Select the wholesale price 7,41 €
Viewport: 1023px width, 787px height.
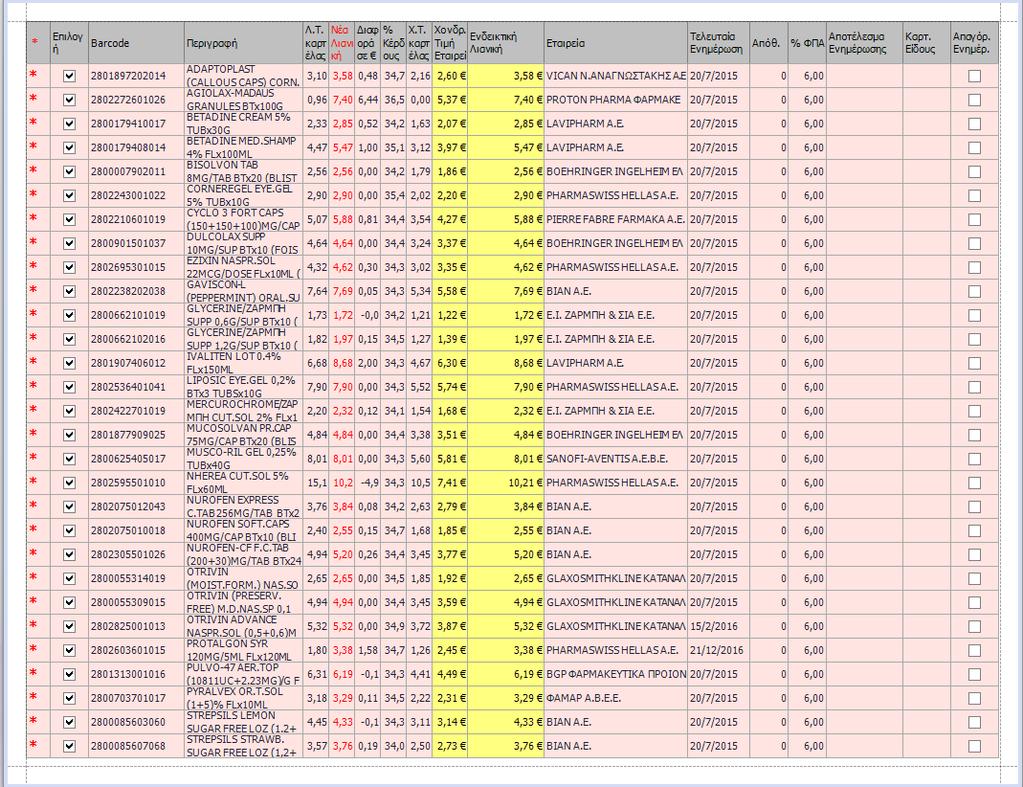click(x=450, y=483)
